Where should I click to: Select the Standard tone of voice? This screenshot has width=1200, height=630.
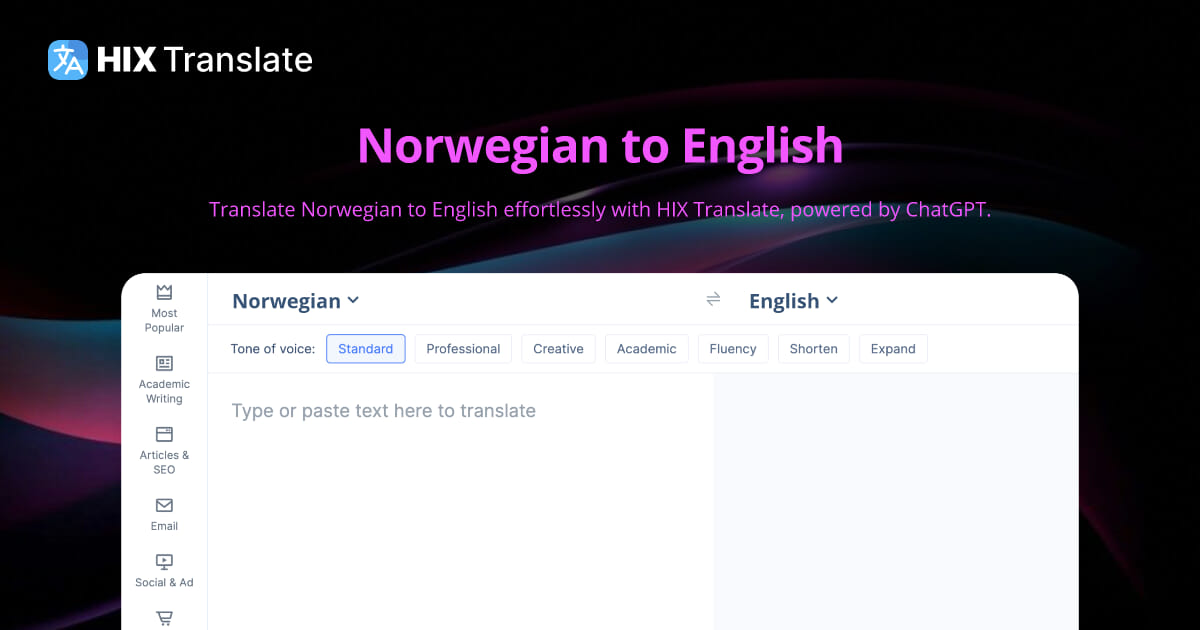(x=366, y=349)
